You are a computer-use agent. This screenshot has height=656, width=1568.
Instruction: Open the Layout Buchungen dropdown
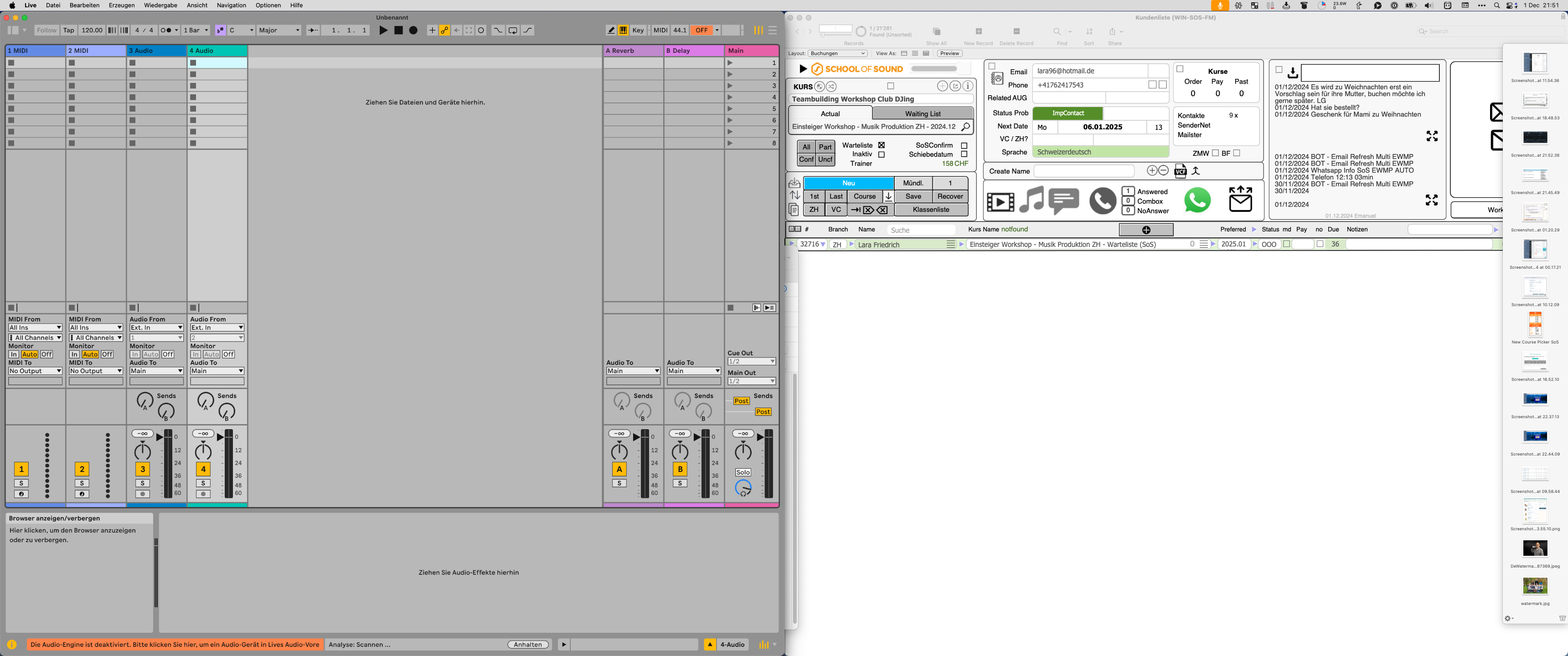click(838, 54)
